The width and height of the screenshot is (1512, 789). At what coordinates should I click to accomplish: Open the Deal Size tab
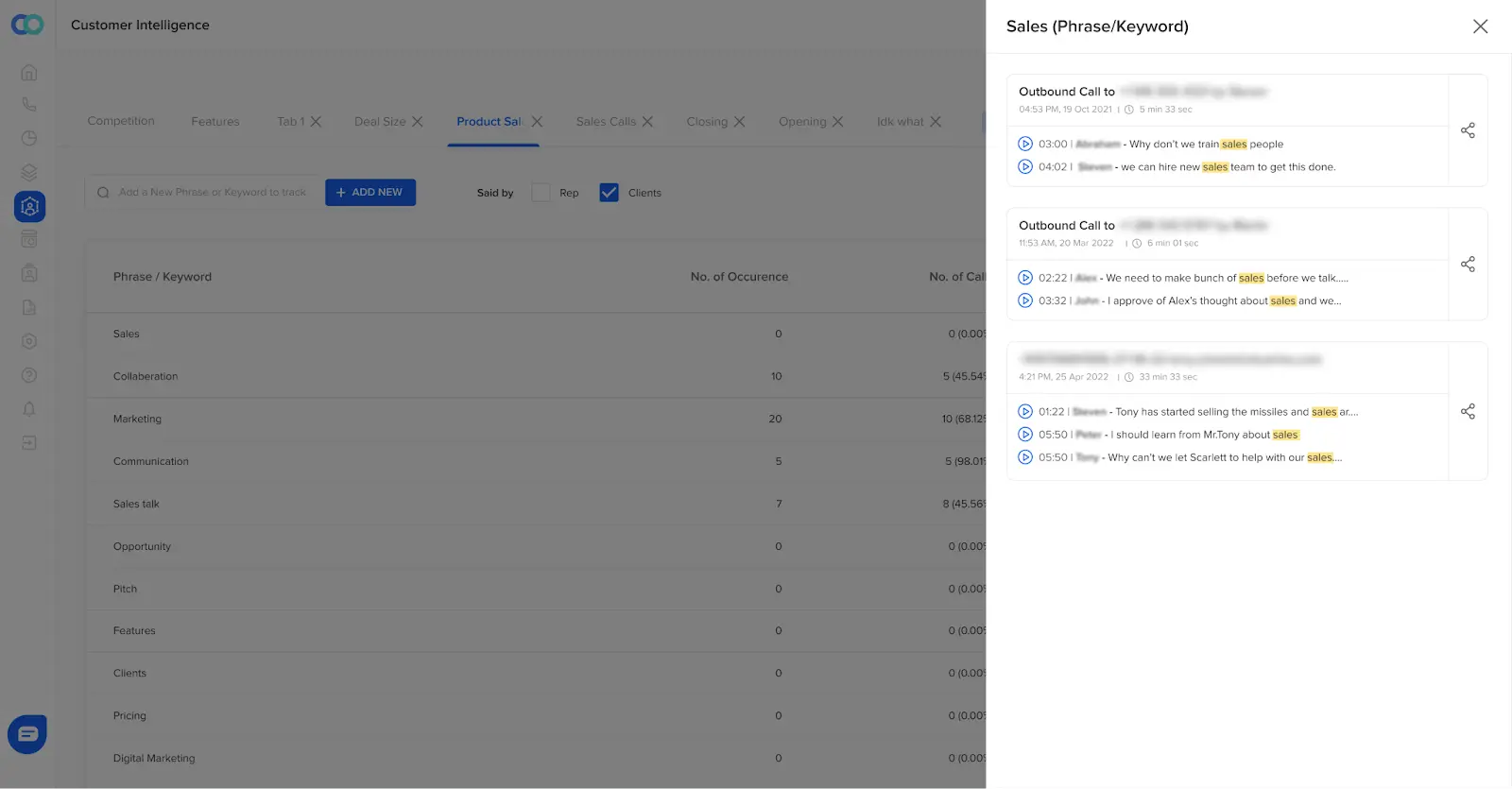[380, 122]
